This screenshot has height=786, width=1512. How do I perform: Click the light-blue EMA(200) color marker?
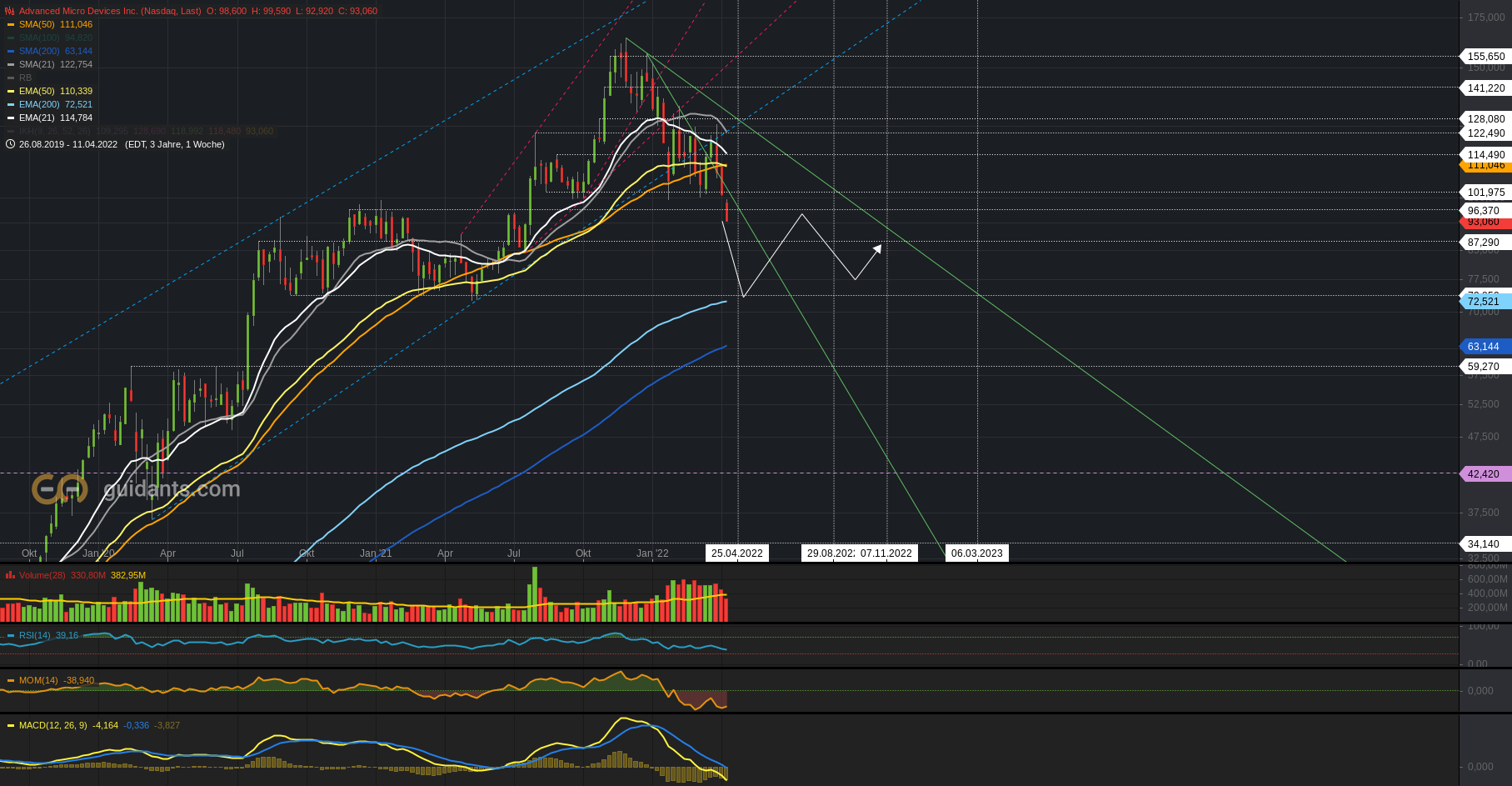[x=11, y=105]
